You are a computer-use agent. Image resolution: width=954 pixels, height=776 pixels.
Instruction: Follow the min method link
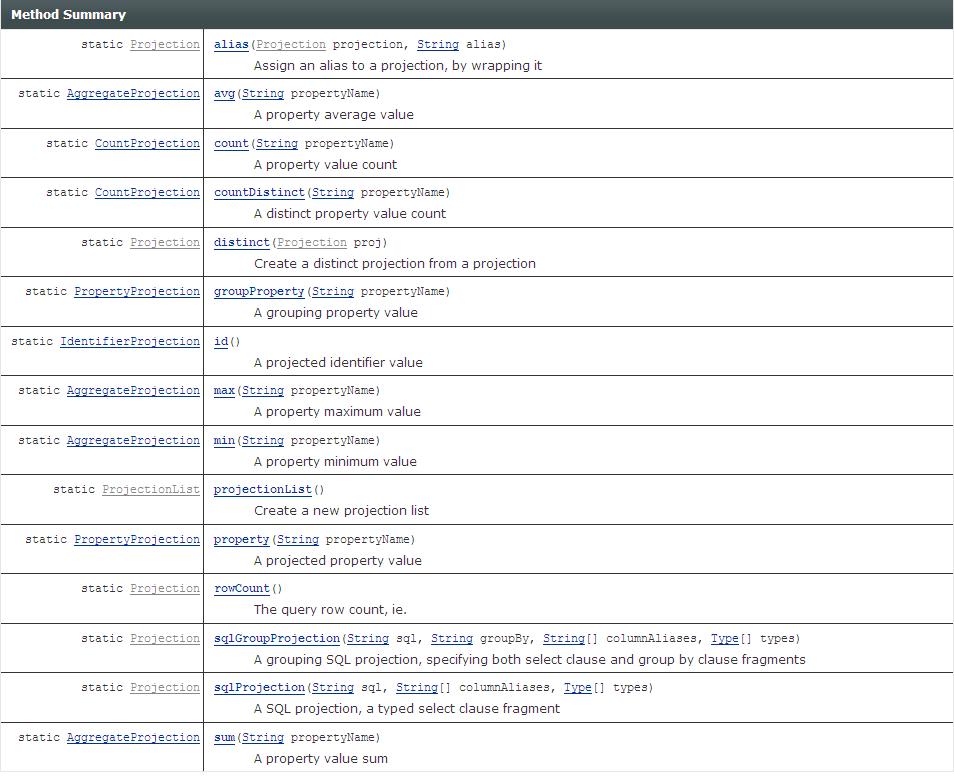click(222, 440)
